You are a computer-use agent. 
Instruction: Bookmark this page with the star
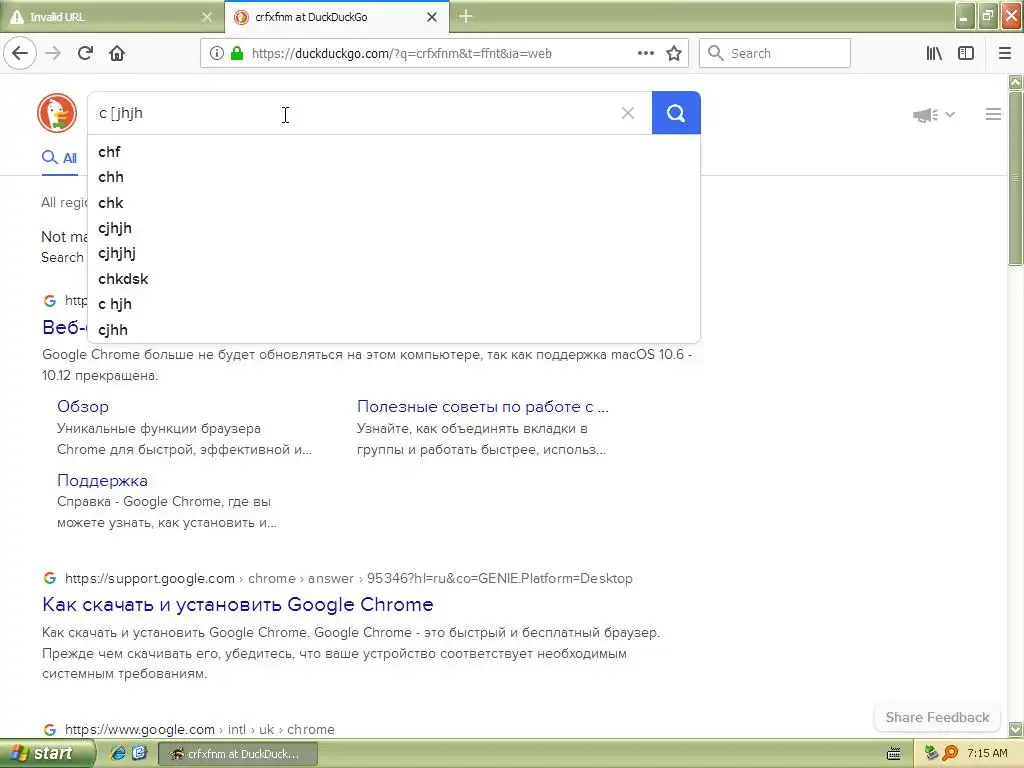tap(674, 54)
